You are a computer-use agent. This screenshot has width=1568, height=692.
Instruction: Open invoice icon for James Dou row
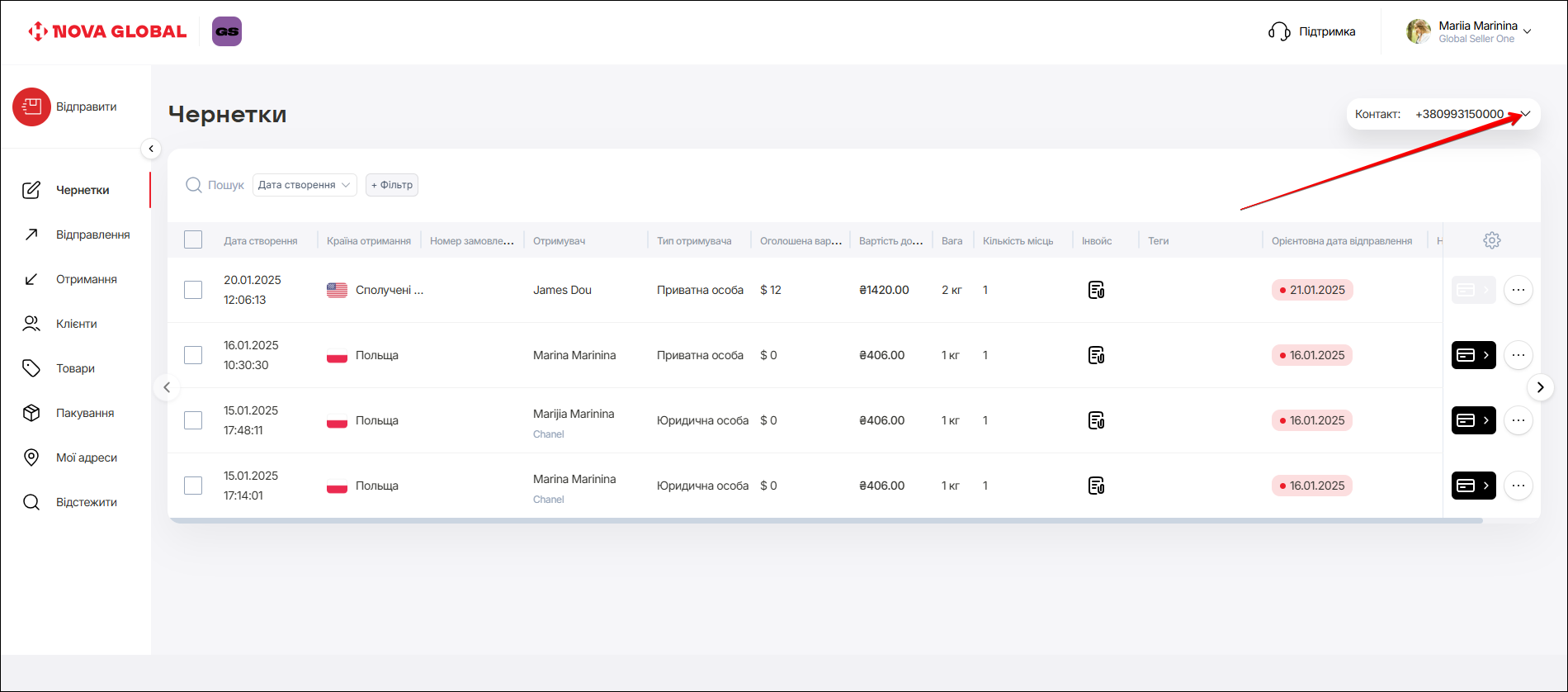(1096, 290)
